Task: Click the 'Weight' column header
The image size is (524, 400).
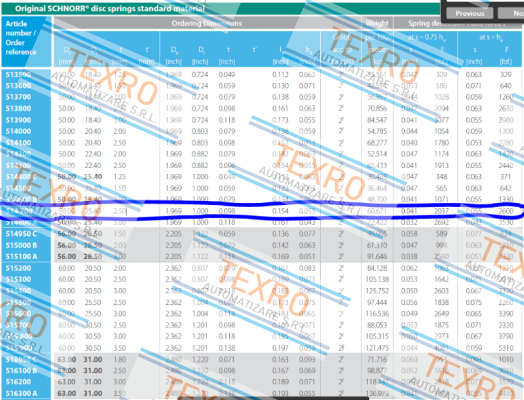Action: [377, 23]
